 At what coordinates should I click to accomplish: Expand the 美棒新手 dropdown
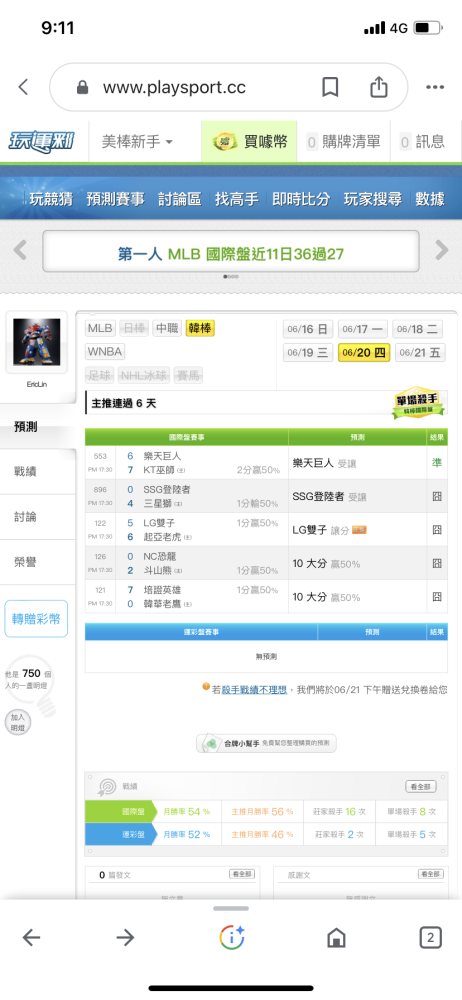pyautogui.click(x=137, y=142)
